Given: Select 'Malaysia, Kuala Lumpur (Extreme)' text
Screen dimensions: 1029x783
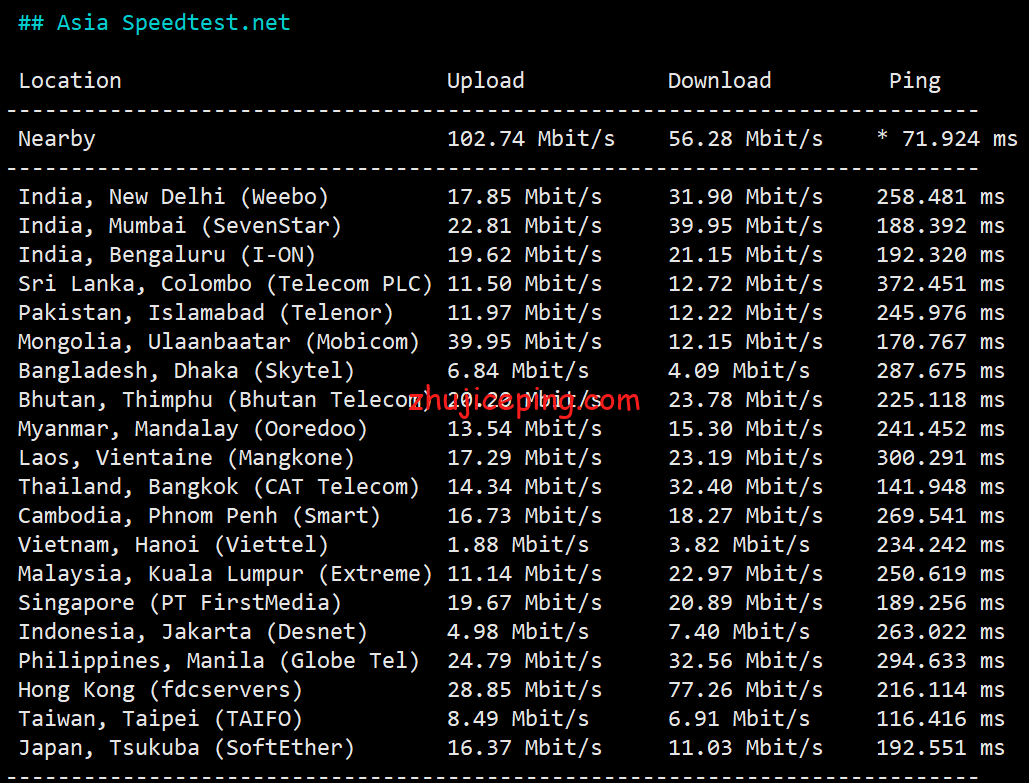Looking at the screenshot, I should 225,574.
